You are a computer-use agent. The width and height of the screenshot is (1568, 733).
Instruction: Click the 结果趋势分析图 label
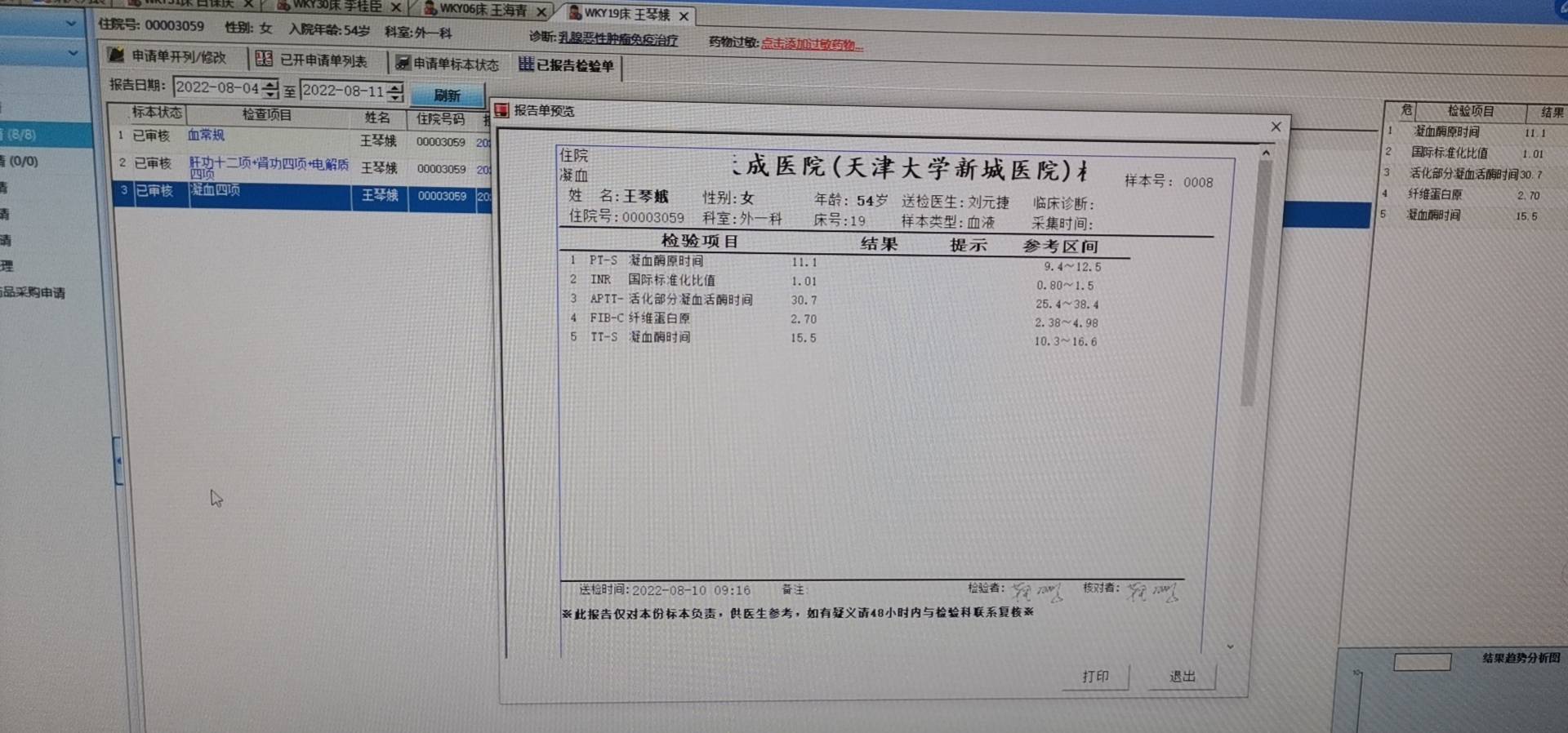pyautogui.click(x=1521, y=657)
